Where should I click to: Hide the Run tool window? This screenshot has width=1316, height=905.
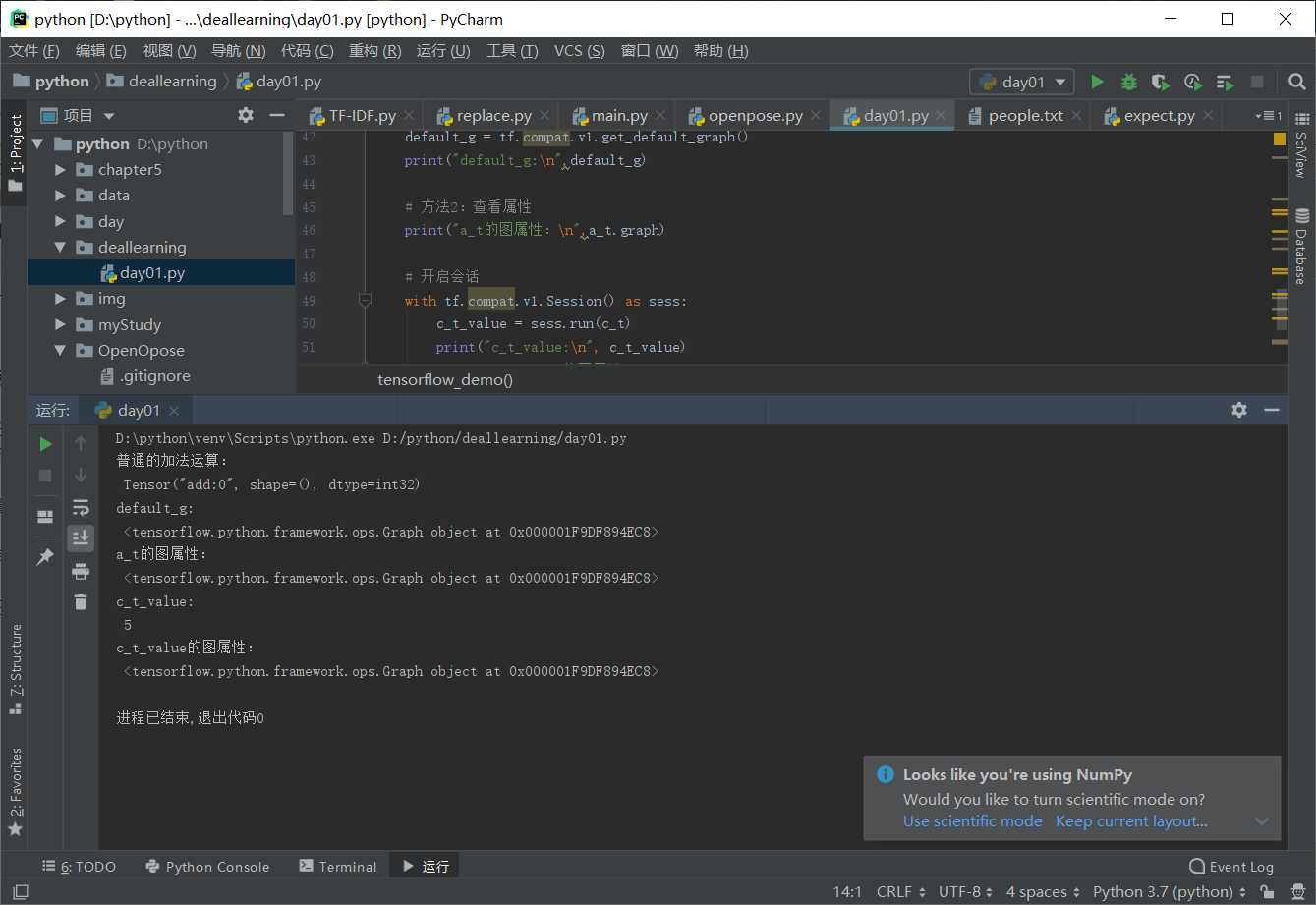click(1272, 410)
